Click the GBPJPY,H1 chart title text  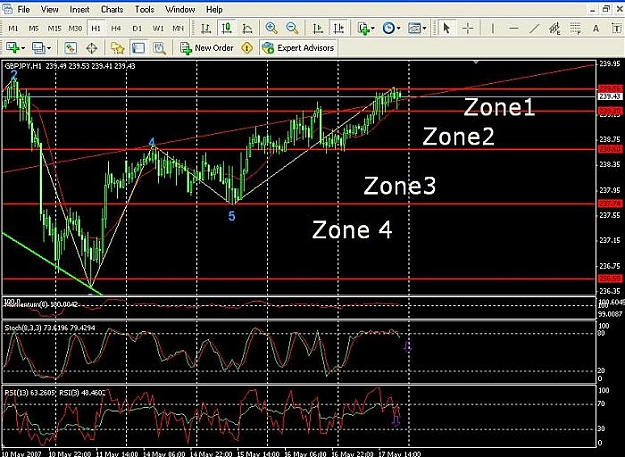pos(23,66)
